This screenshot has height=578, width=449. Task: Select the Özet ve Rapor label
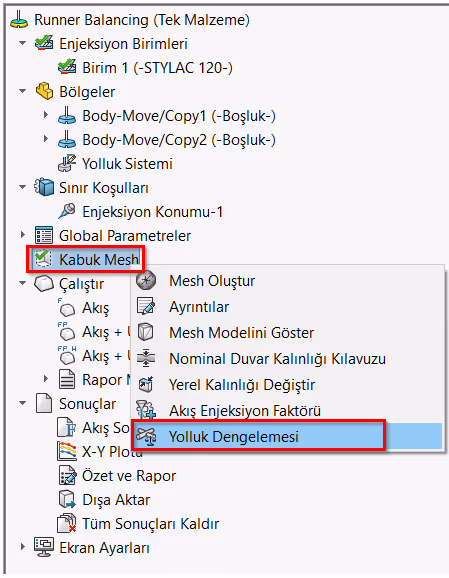(129, 476)
